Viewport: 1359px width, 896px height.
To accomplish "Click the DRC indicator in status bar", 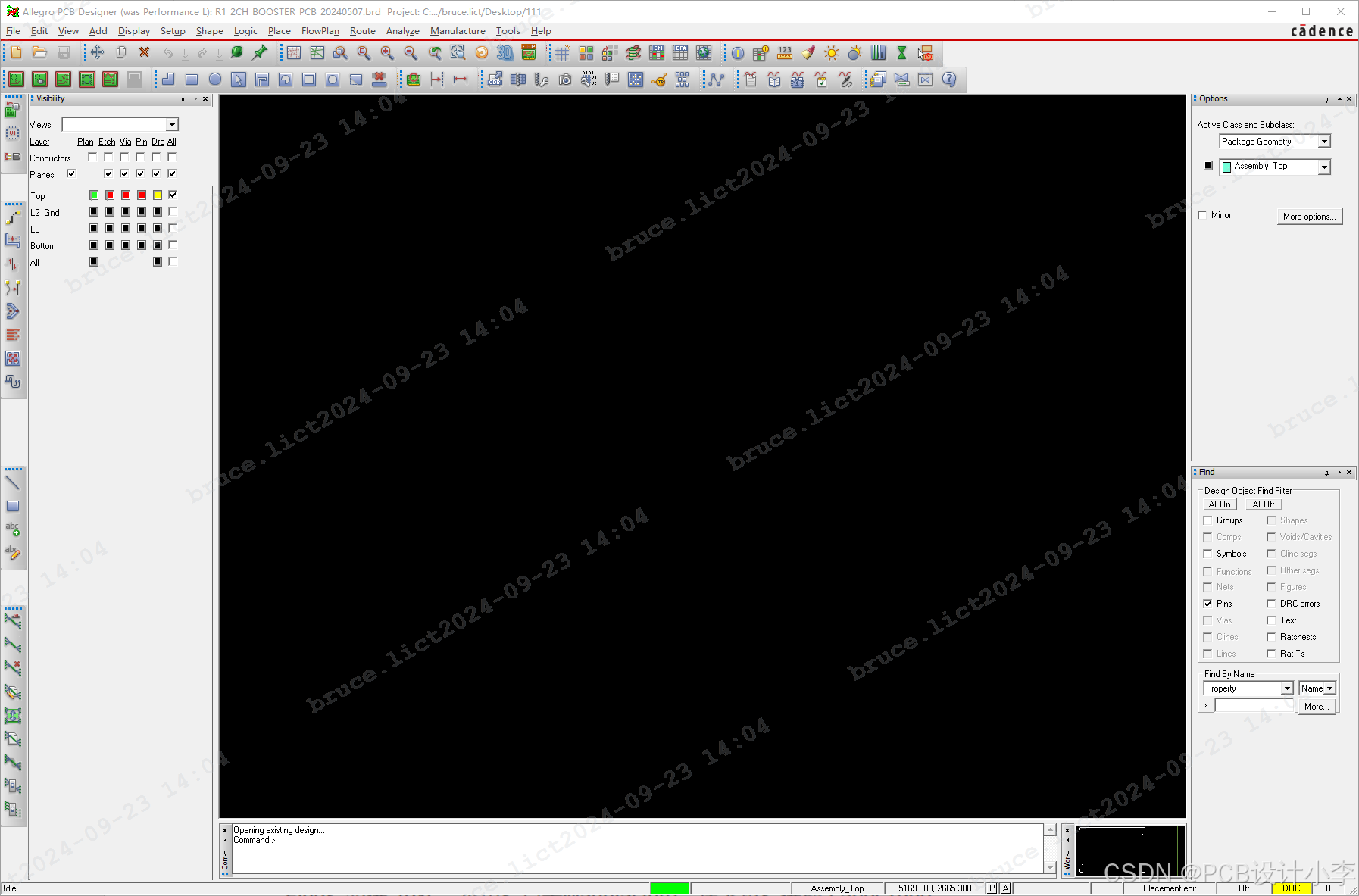I will coord(1291,888).
